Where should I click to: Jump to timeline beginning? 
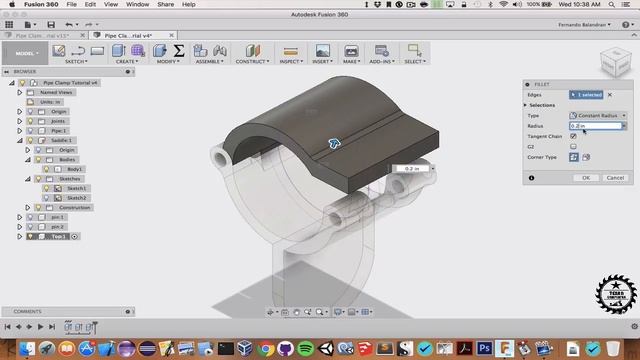click(x=7, y=327)
